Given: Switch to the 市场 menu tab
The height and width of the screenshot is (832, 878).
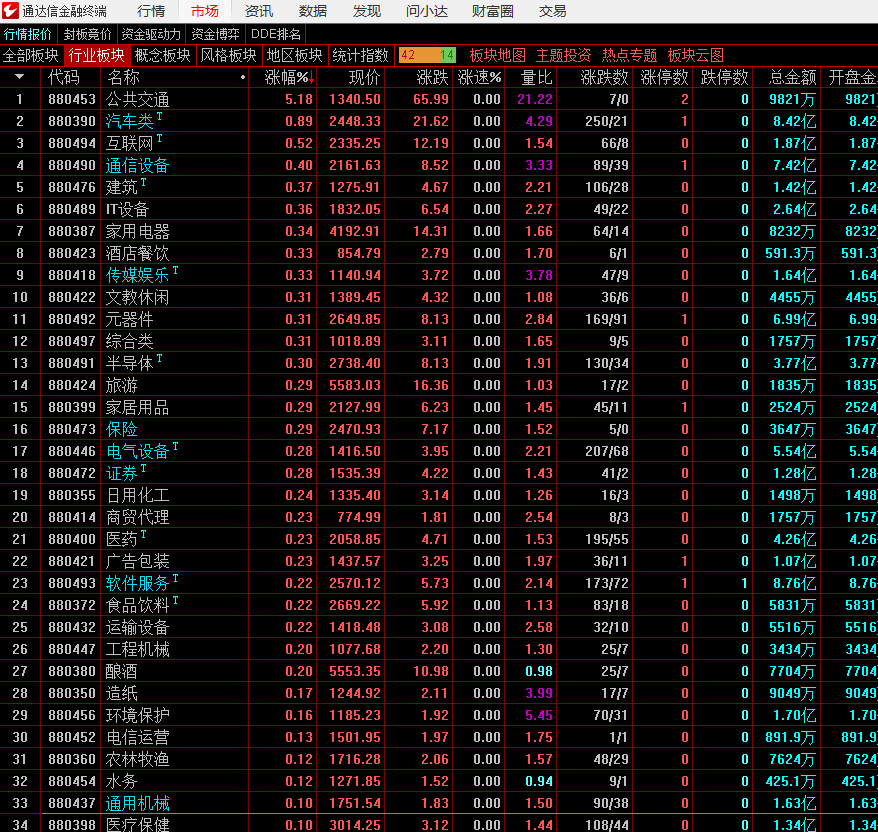Looking at the screenshot, I should pyautogui.click(x=204, y=11).
